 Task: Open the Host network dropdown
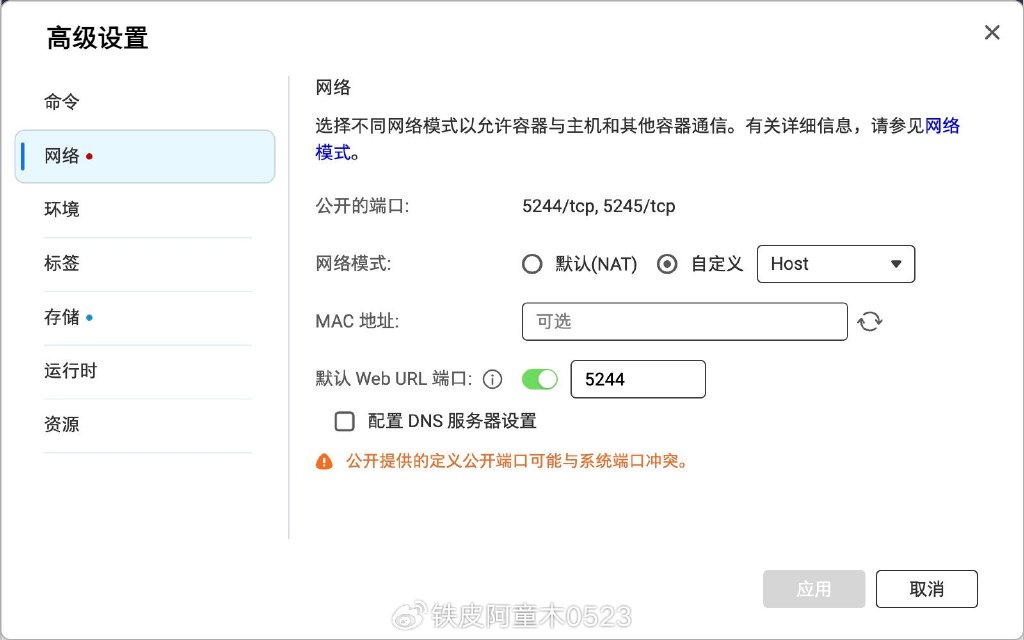836,263
